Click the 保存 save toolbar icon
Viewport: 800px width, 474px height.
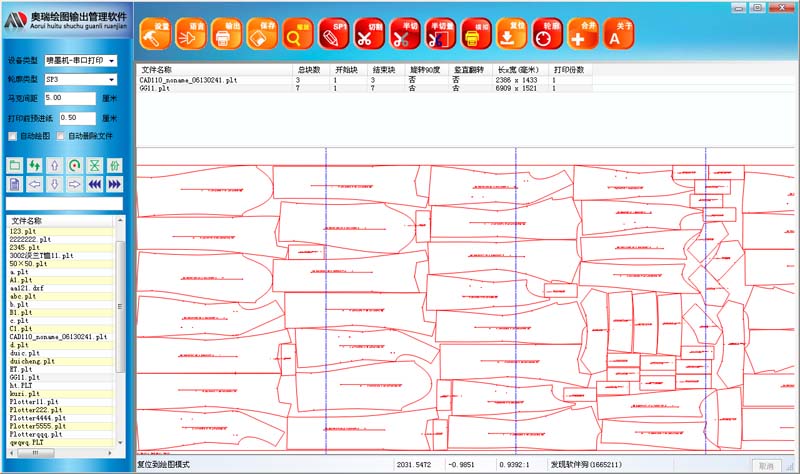tap(262, 34)
